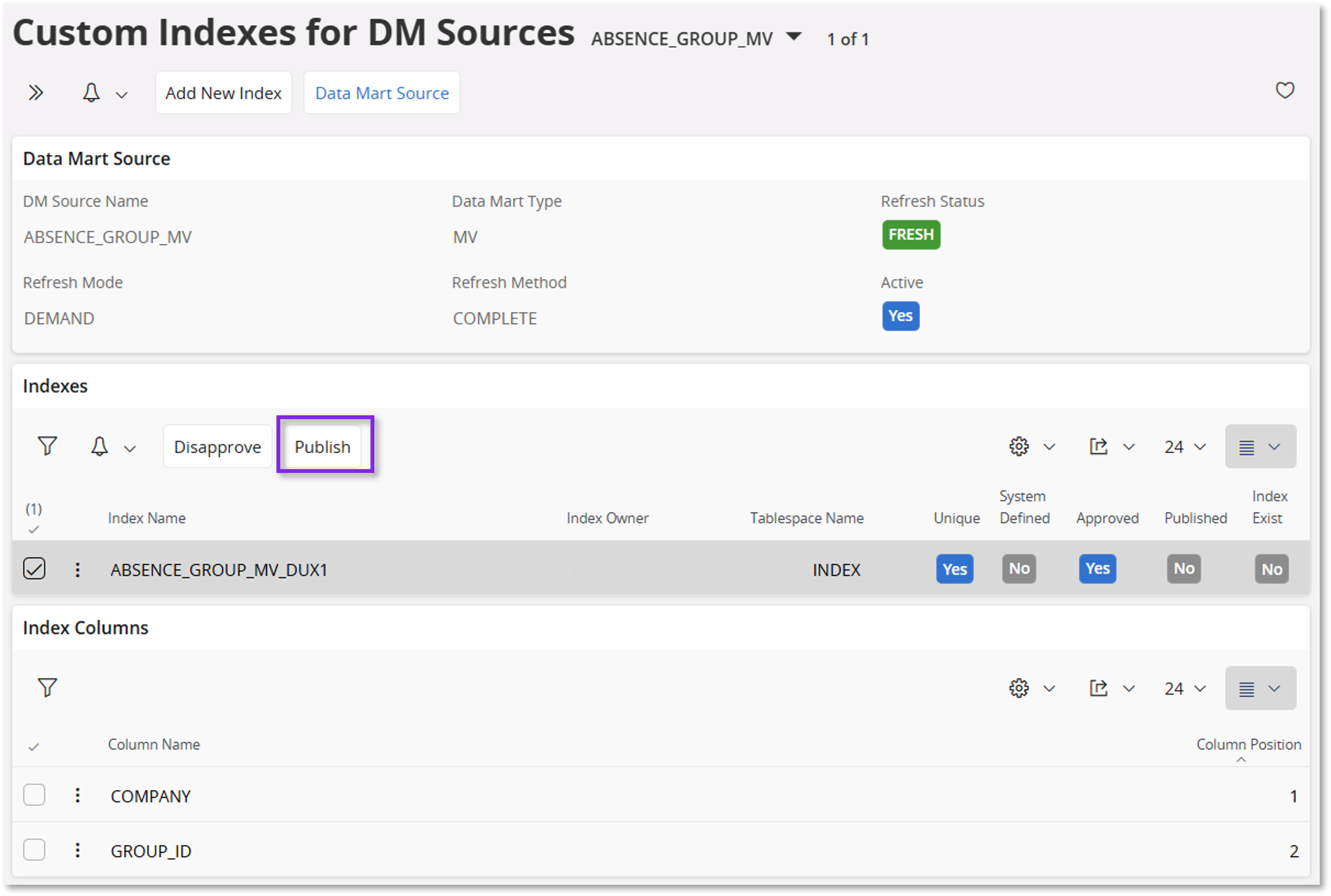The width and height of the screenshot is (1331, 896).
Task: Open page size 24 dropdown in Indexes
Action: click(1185, 447)
